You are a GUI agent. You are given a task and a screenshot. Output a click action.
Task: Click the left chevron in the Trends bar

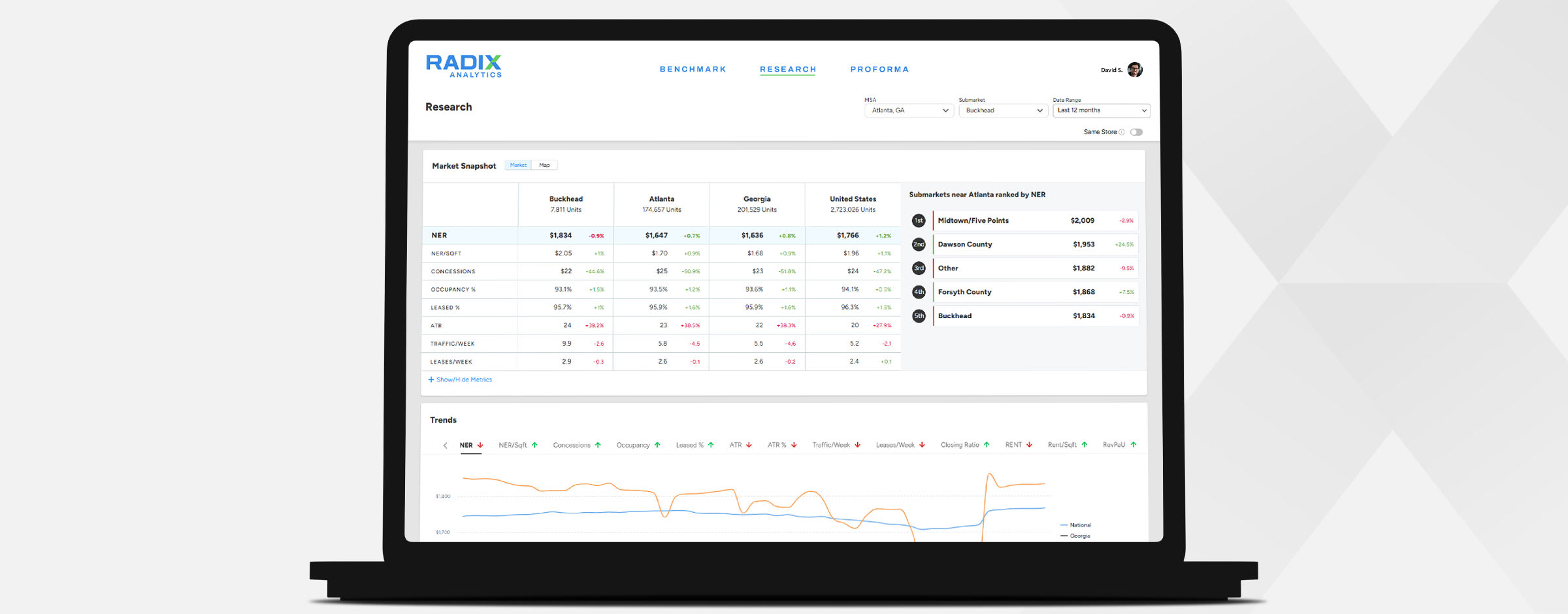445,445
